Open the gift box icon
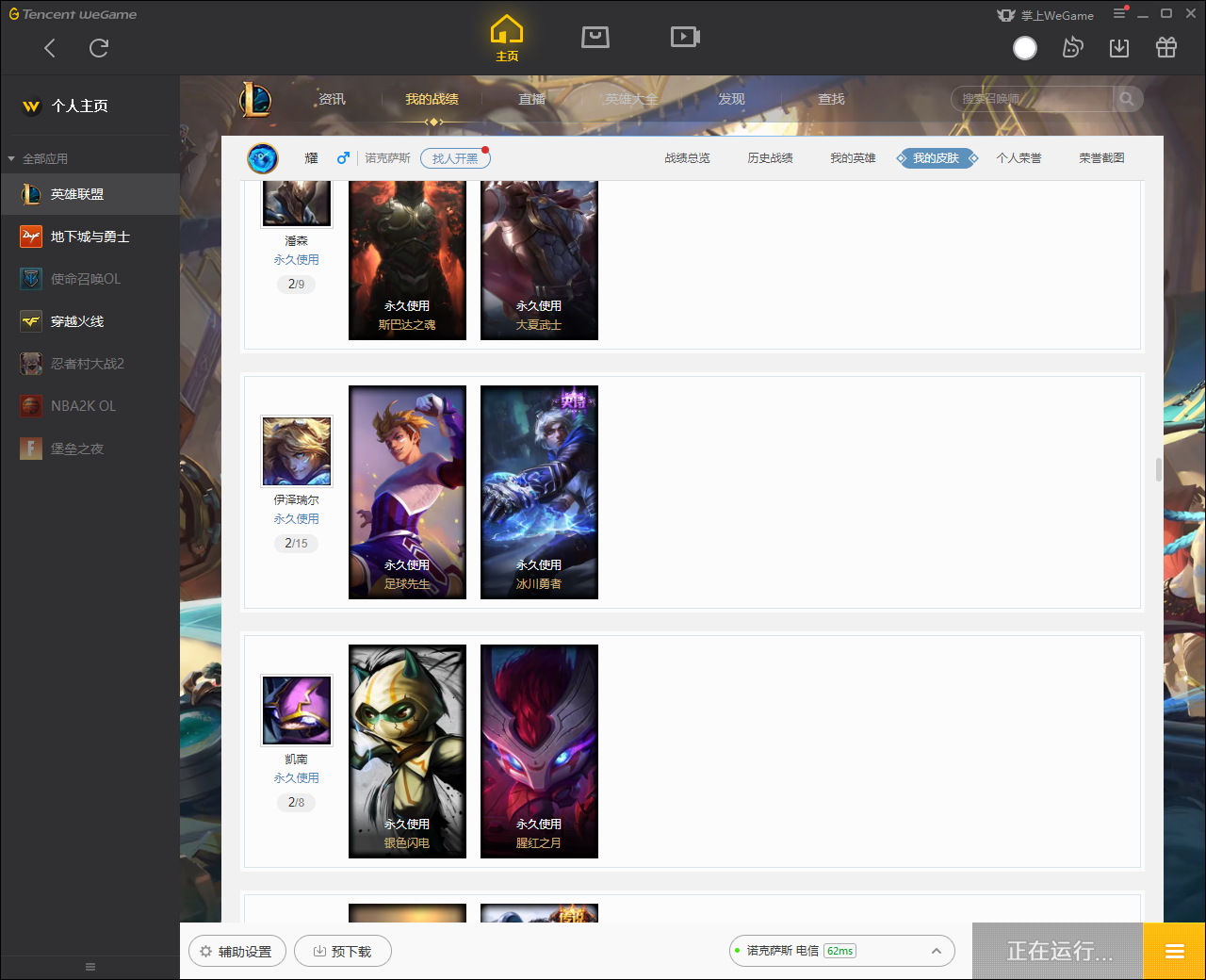Image resolution: width=1206 pixels, height=980 pixels. tap(1166, 48)
